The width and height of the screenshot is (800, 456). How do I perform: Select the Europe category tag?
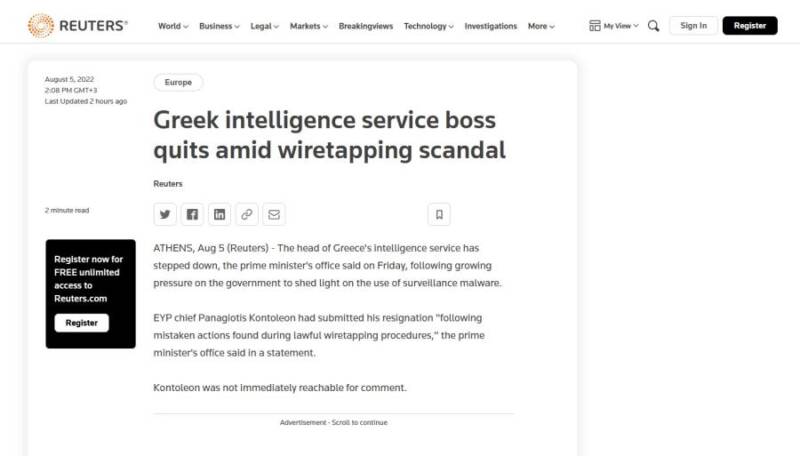click(178, 83)
